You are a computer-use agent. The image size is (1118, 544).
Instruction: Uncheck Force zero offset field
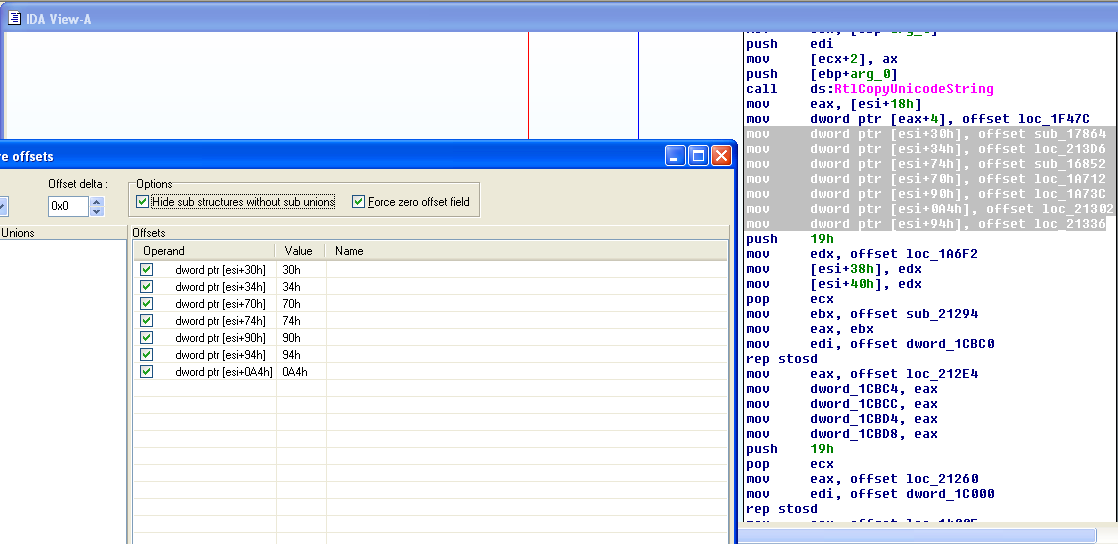tap(359, 202)
